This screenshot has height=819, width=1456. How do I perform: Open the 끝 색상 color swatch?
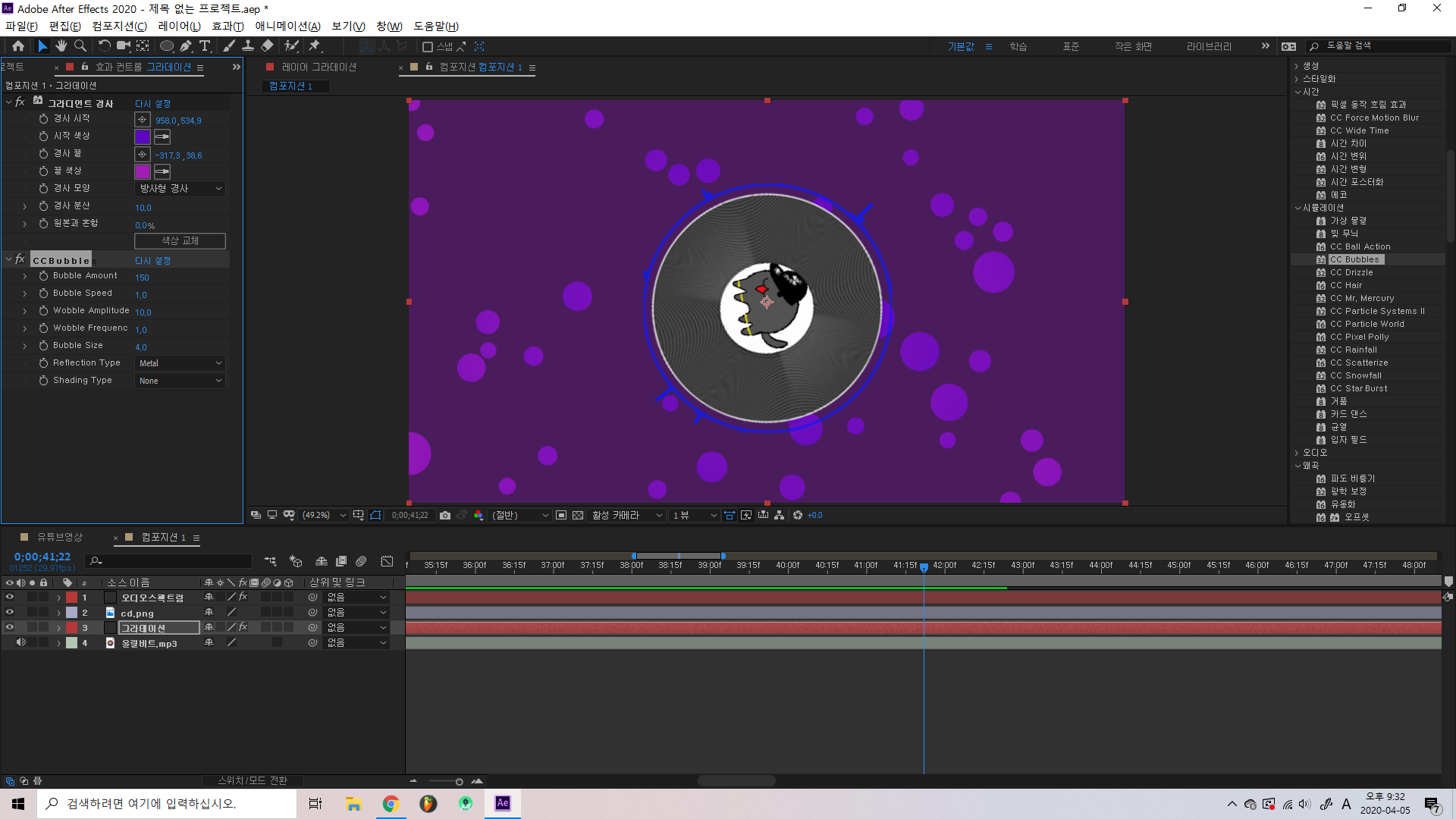(x=143, y=172)
